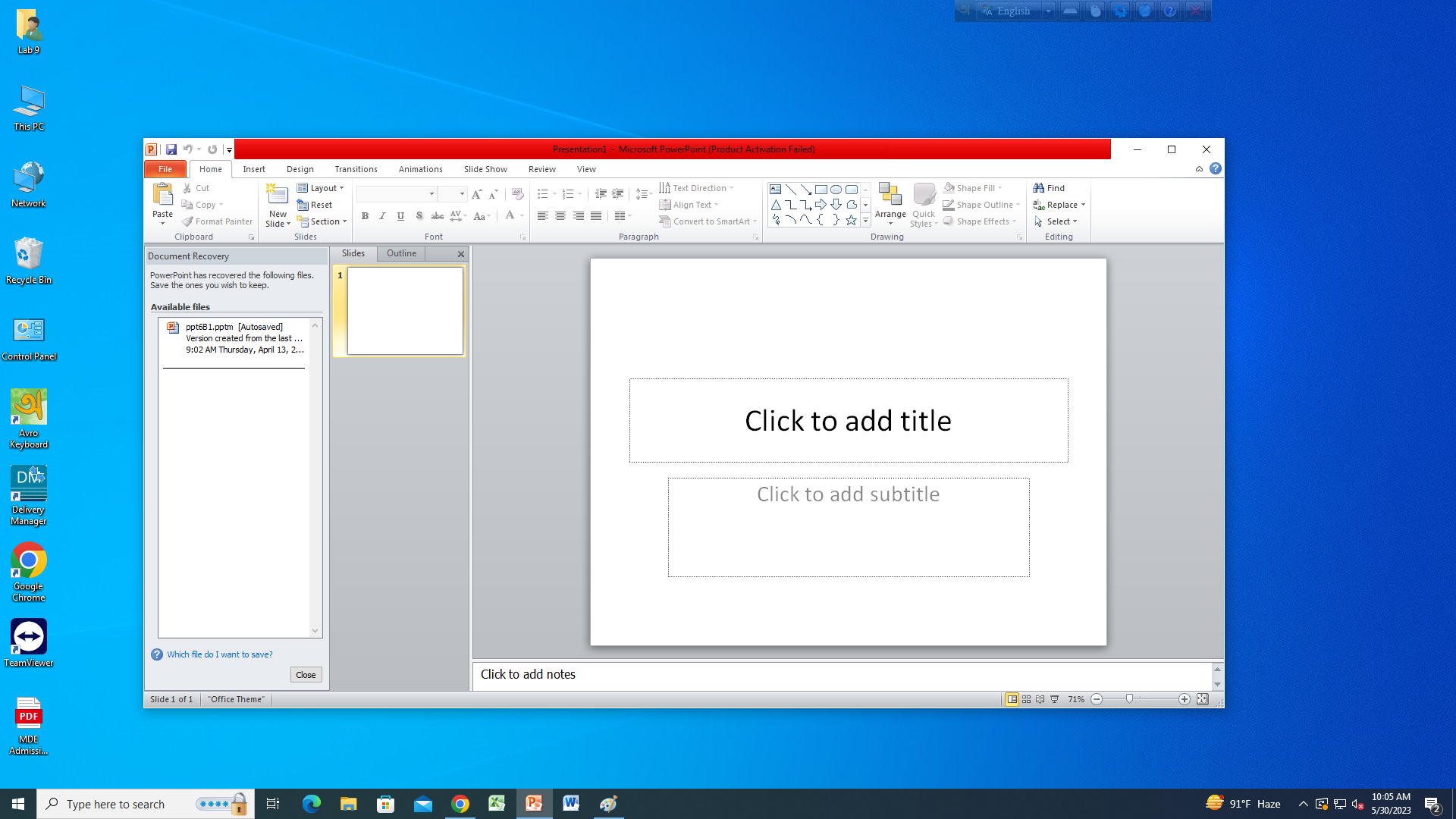Open the Arrange objects menu
This screenshot has height=819, width=1456.
point(890,203)
